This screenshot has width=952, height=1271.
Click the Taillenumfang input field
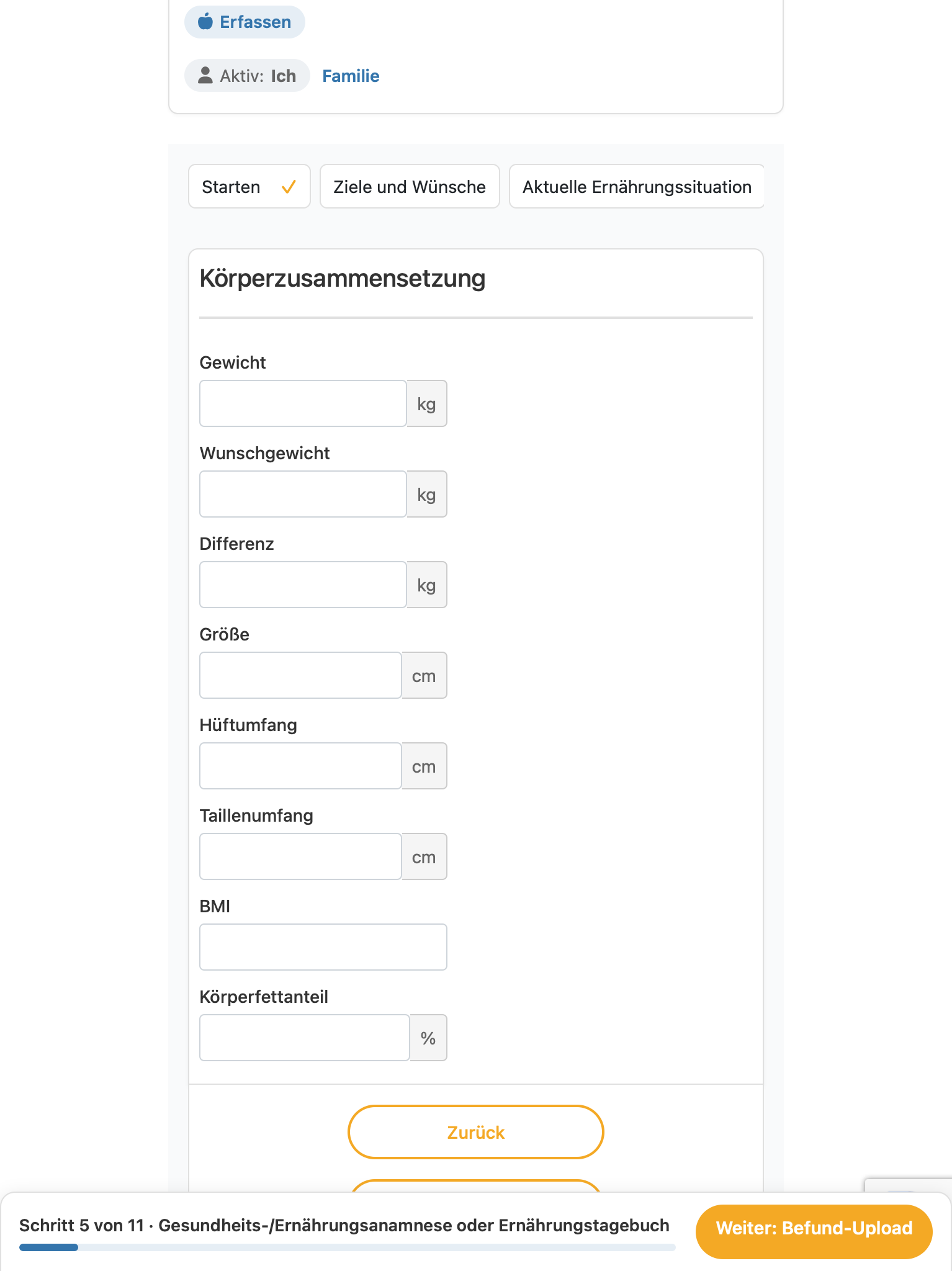(300, 856)
